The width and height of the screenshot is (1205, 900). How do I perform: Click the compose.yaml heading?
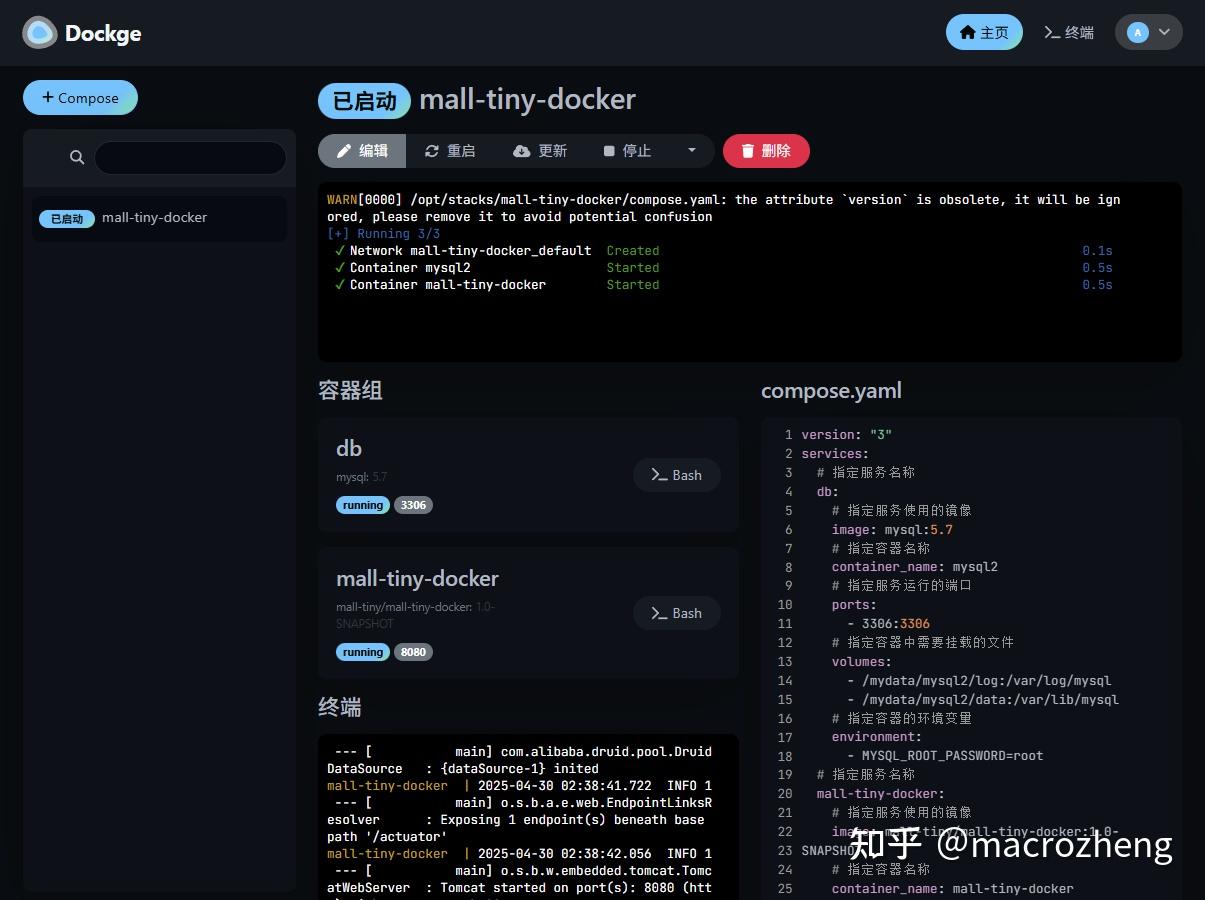tap(831, 391)
